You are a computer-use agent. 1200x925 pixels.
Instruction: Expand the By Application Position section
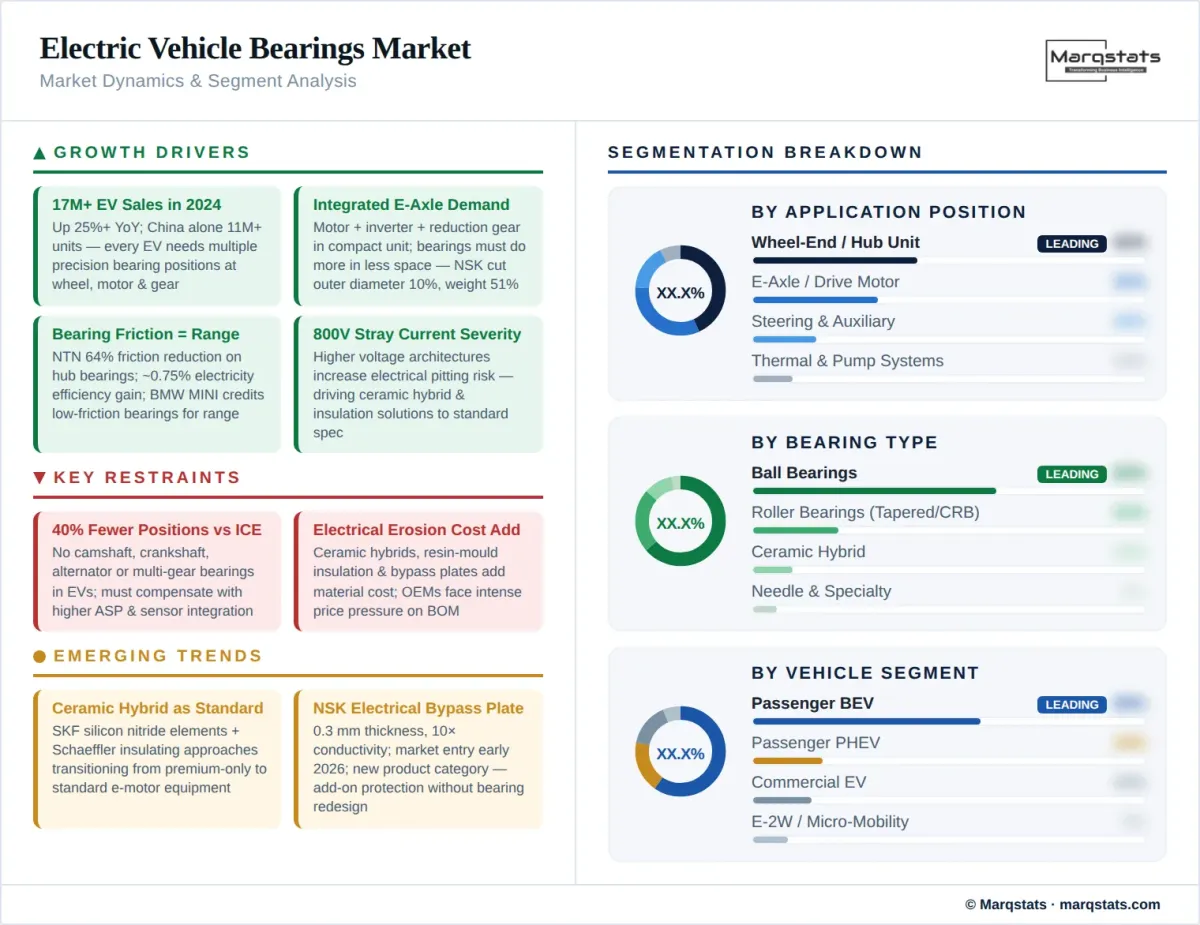[x=888, y=212]
